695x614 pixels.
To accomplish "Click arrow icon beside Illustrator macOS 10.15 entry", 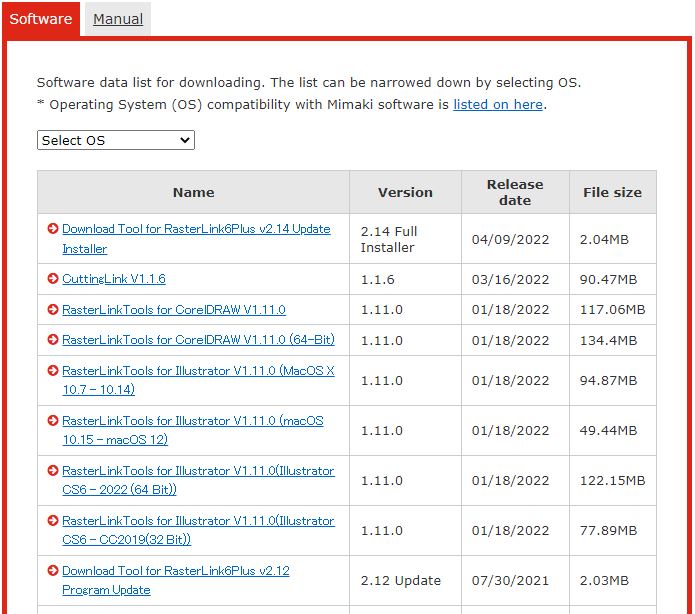I will 53,421.
